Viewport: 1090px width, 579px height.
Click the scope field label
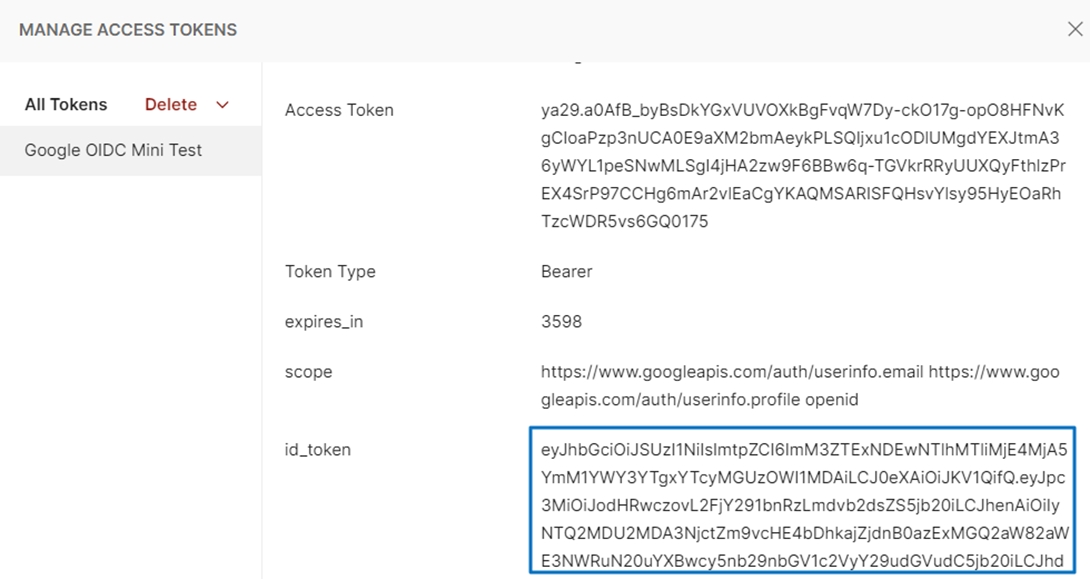pos(308,372)
